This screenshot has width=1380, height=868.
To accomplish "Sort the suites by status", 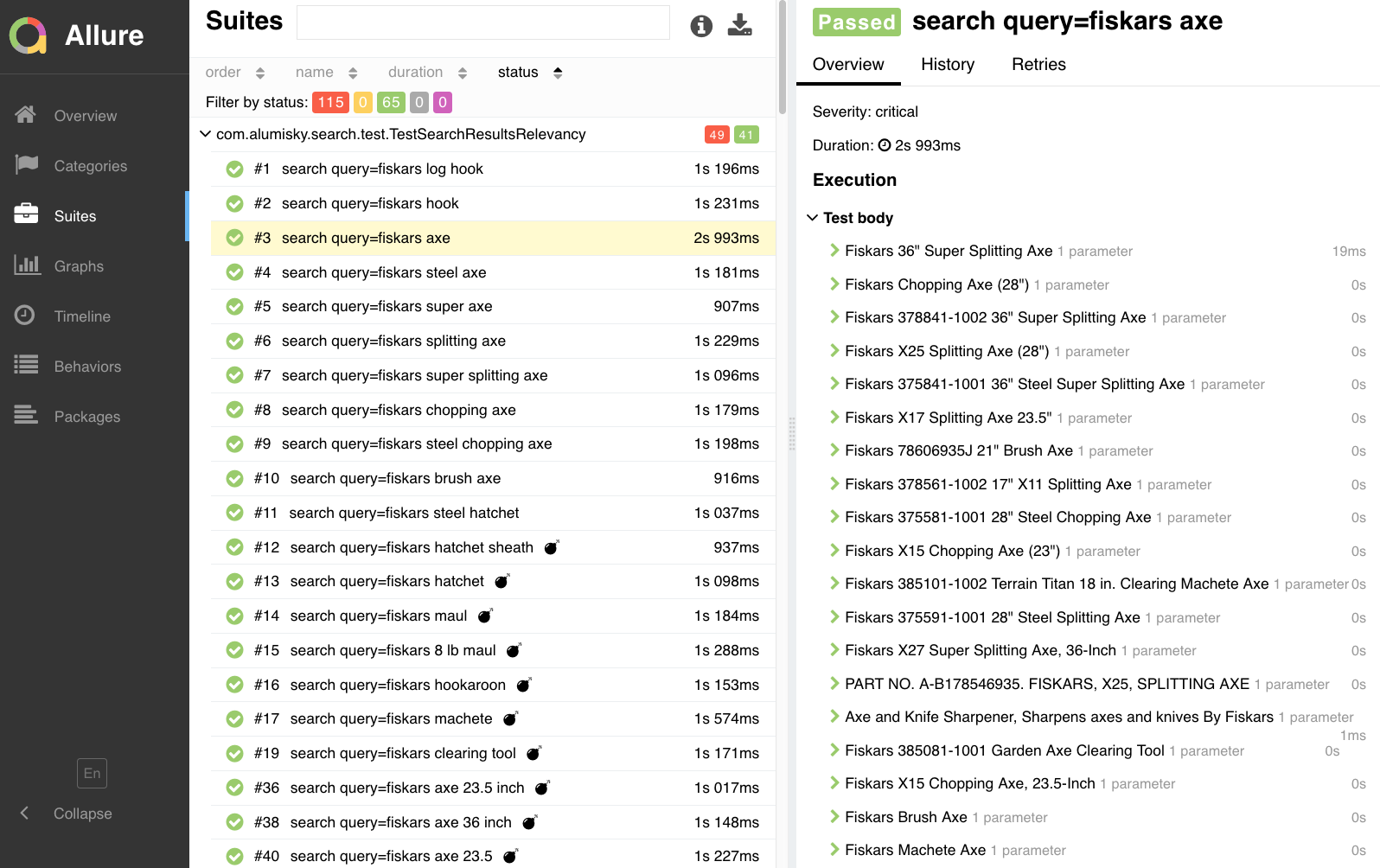I will 530,73.
